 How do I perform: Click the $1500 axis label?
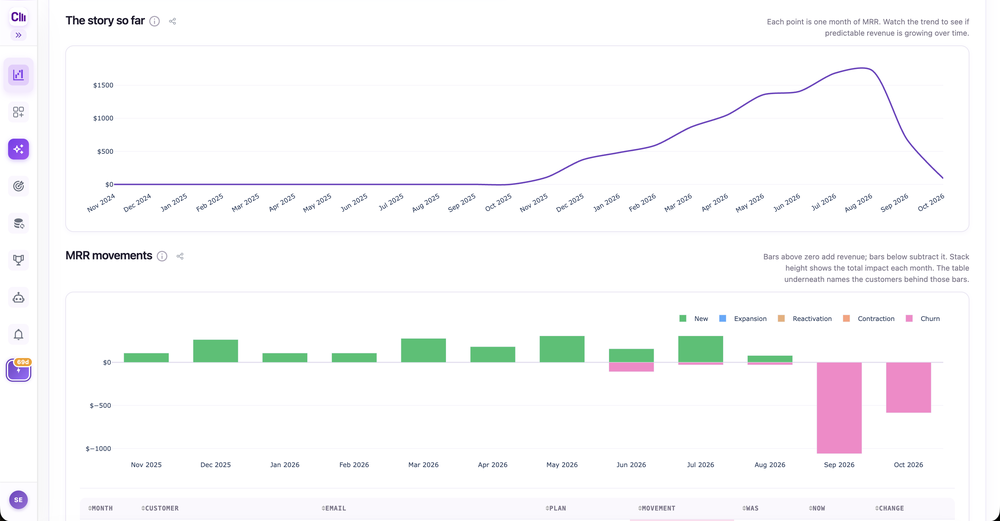103,85
